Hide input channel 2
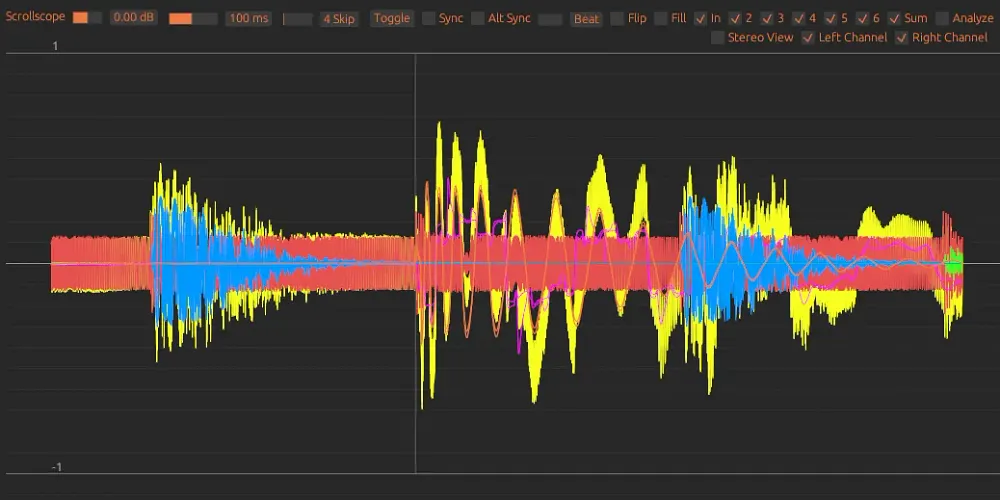 click(x=735, y=18)
